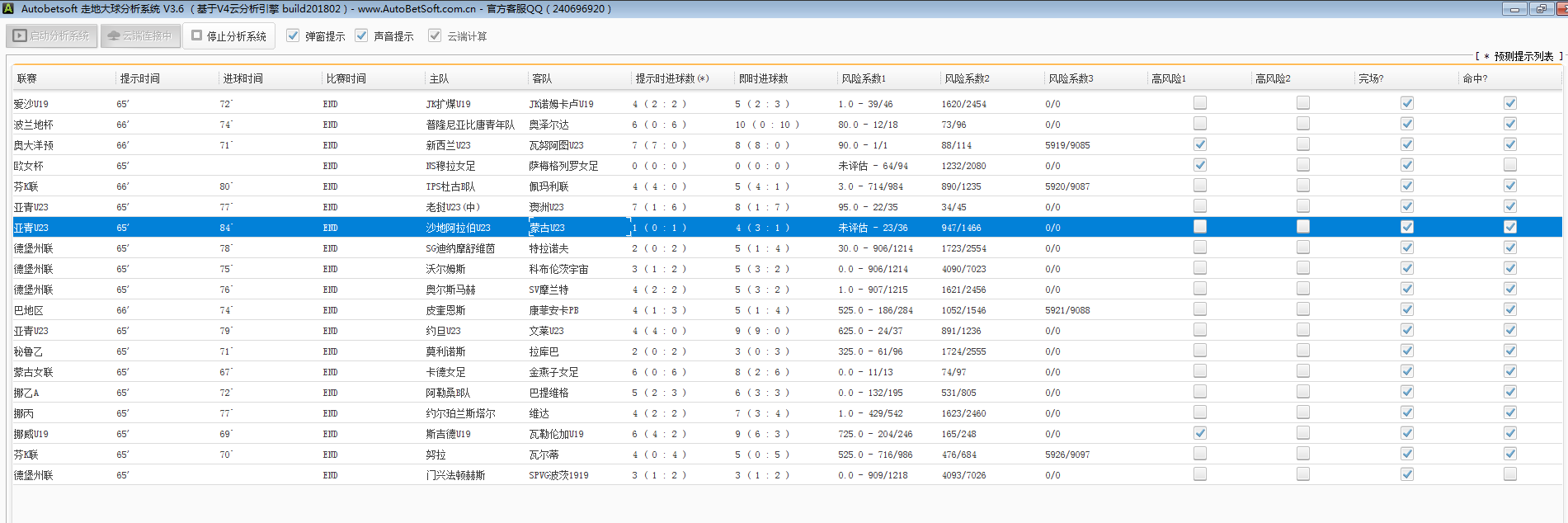The height and width of the screenshot is (523, 1568).
Task: Click the Autobetsoft app icon in title bar
Action: [x=8, y=8]
